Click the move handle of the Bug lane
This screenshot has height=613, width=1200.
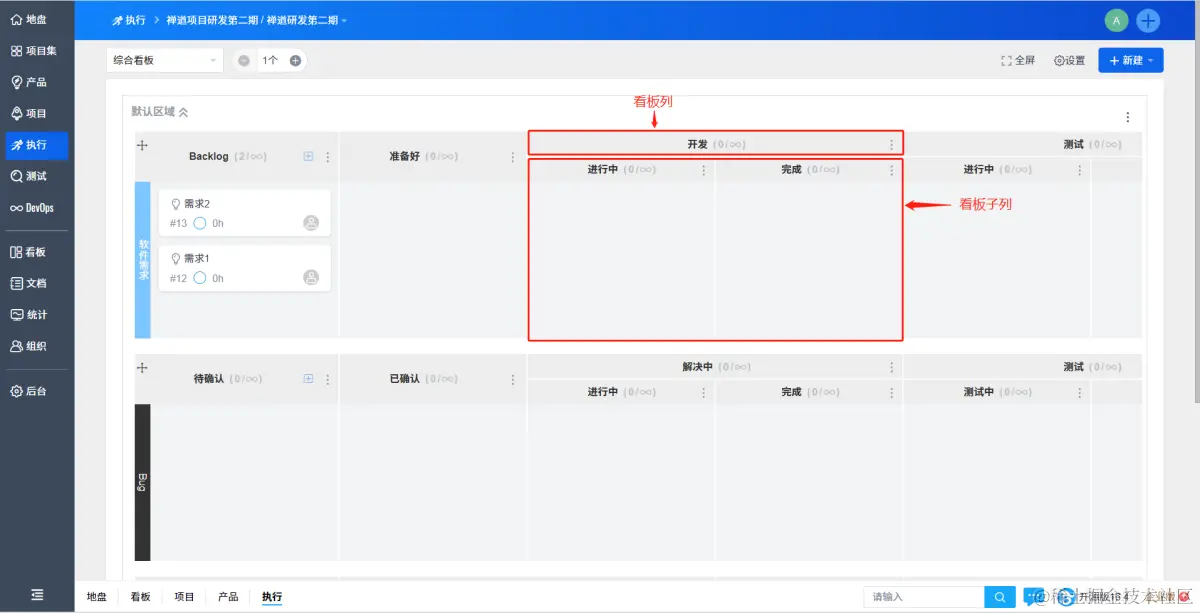[142, 368]
